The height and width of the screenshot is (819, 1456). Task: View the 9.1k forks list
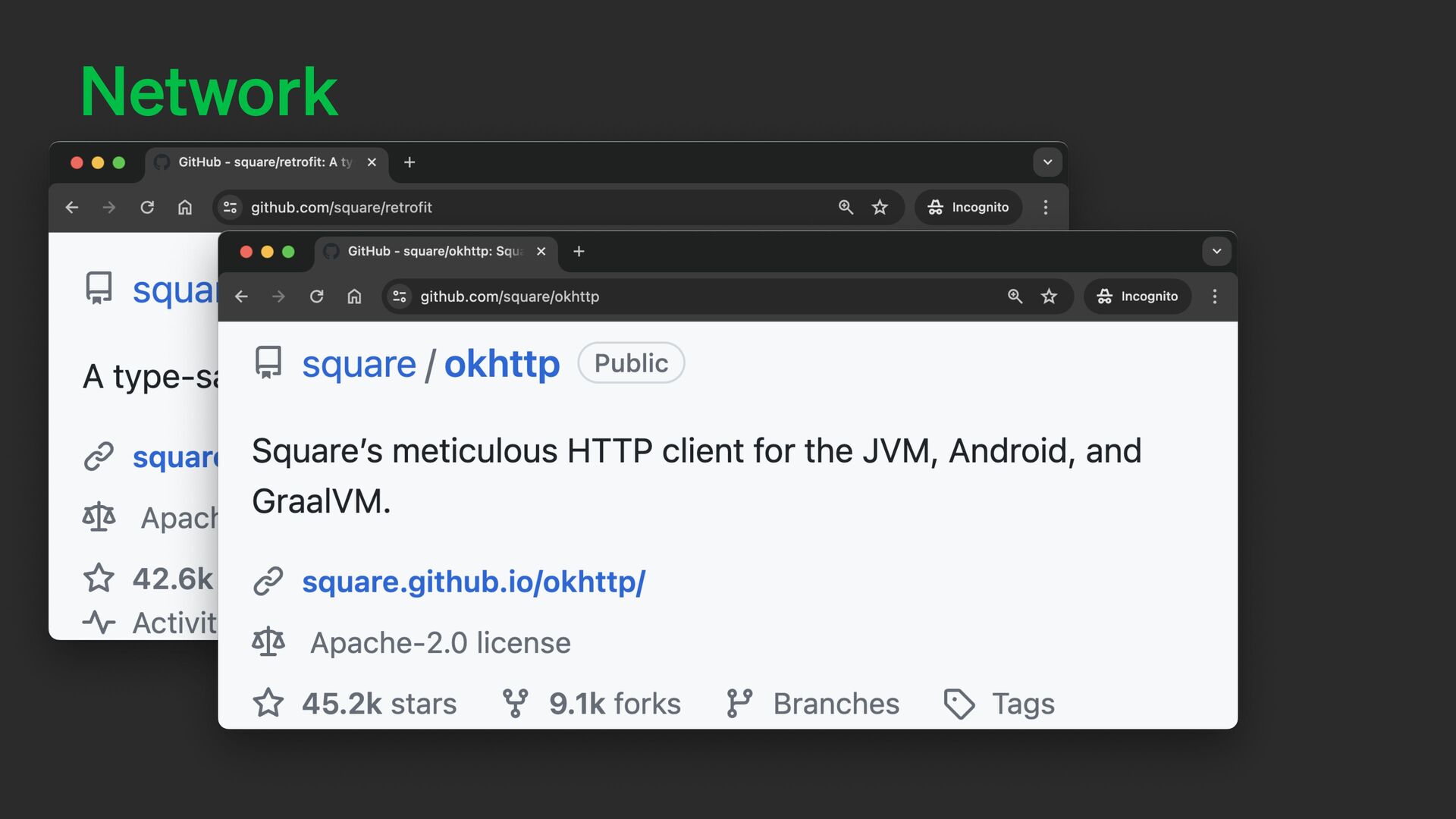coord(613,704)
